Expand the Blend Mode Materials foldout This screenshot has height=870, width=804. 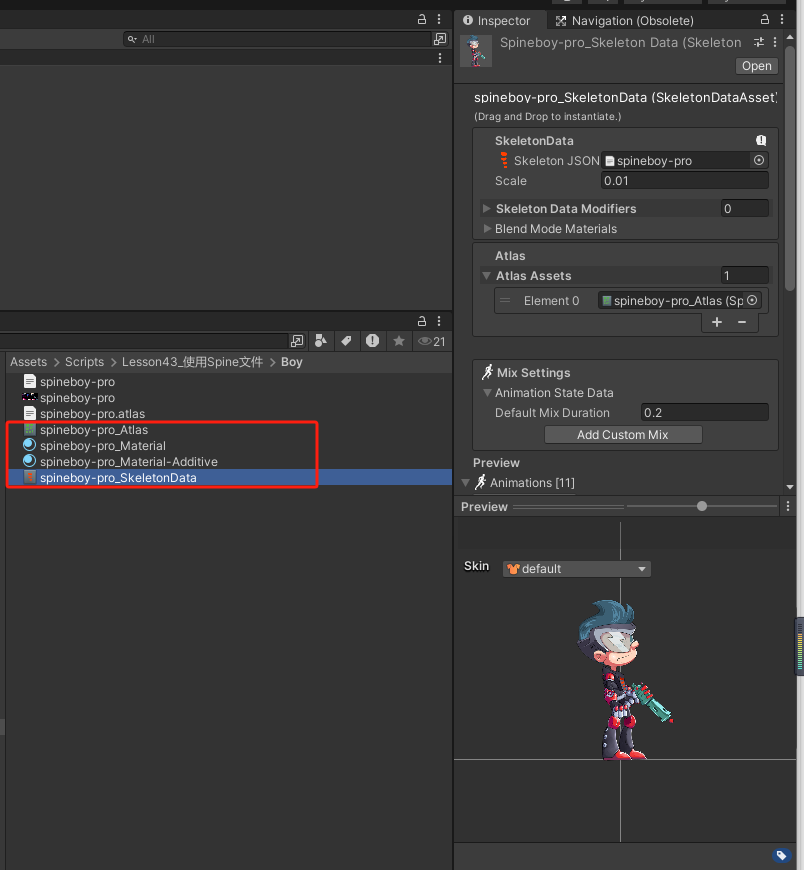coord(487,229)
